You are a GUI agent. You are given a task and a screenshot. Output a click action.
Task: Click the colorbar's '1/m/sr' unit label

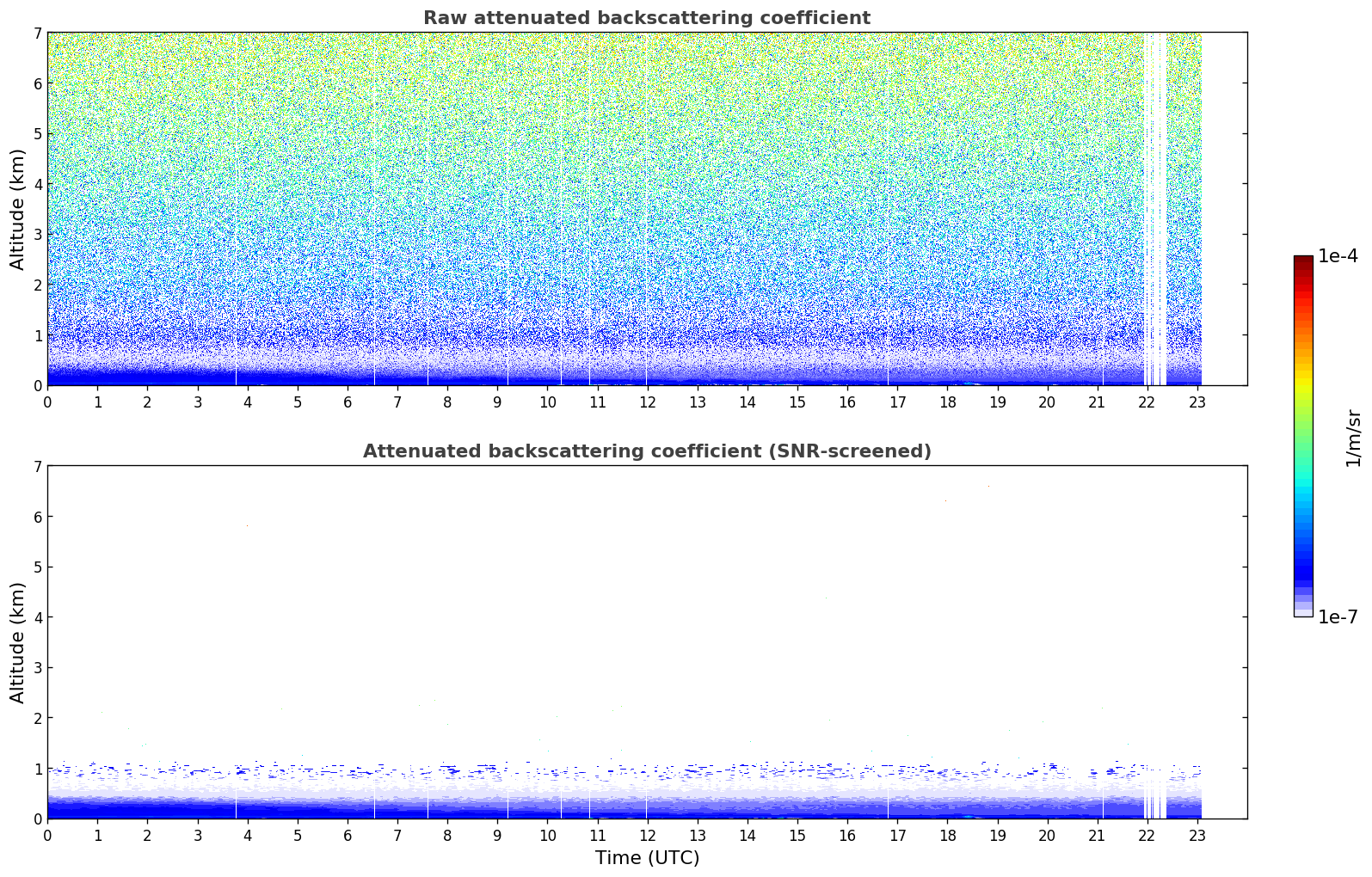(x=1353, y=437)
